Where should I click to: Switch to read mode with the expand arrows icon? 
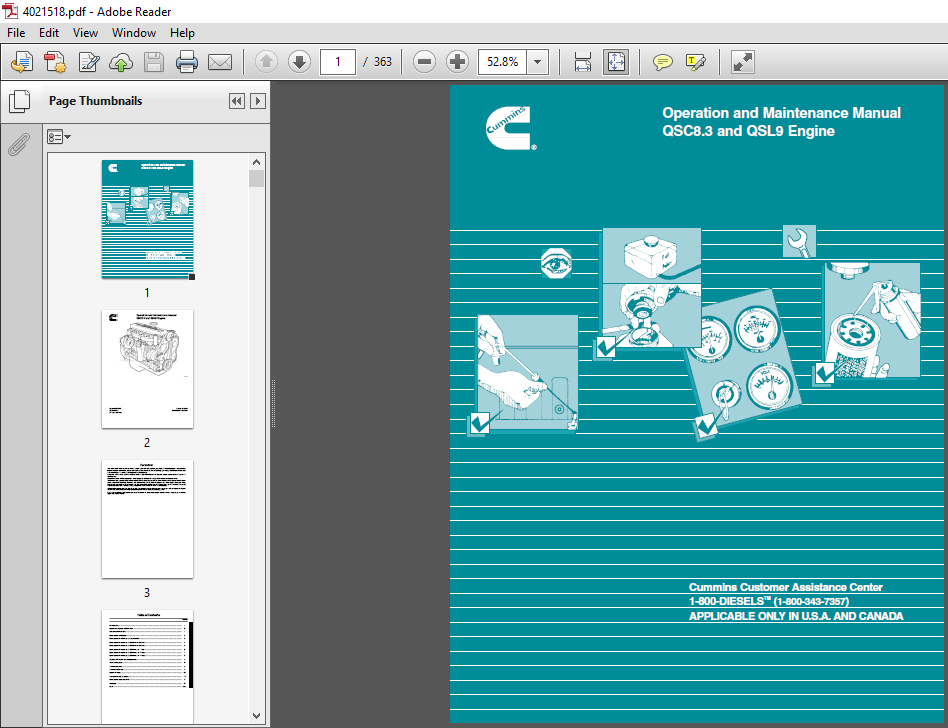742,62
